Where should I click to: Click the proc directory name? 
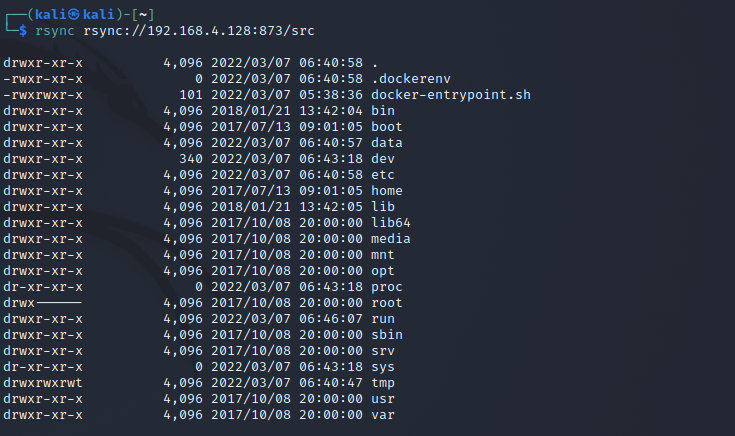coord(387,287)
